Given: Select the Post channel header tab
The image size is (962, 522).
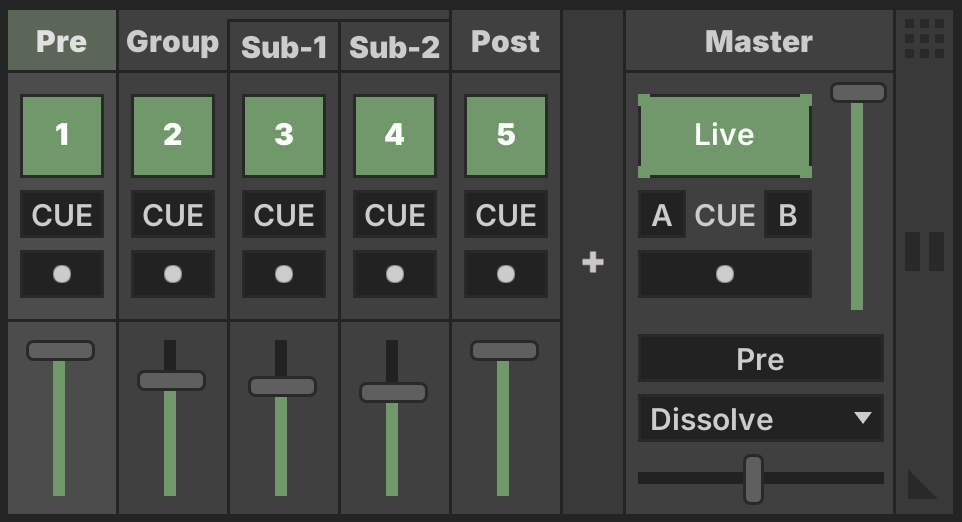Looking at the screenshot, I should tap(506, 40).
